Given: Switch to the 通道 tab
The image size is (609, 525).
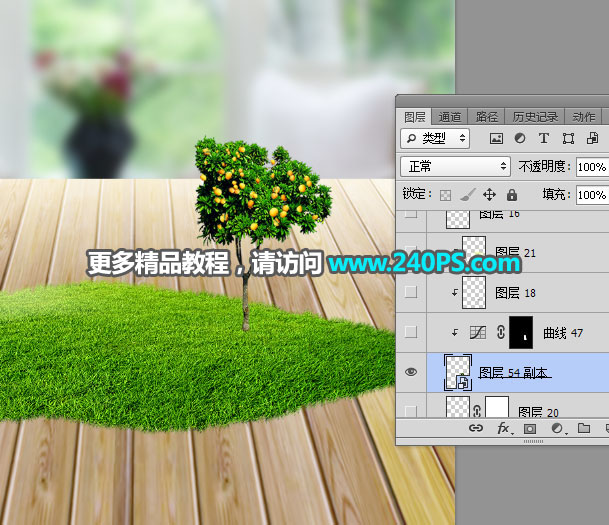Looking at the screenshot, I should [x=450, y=117].
